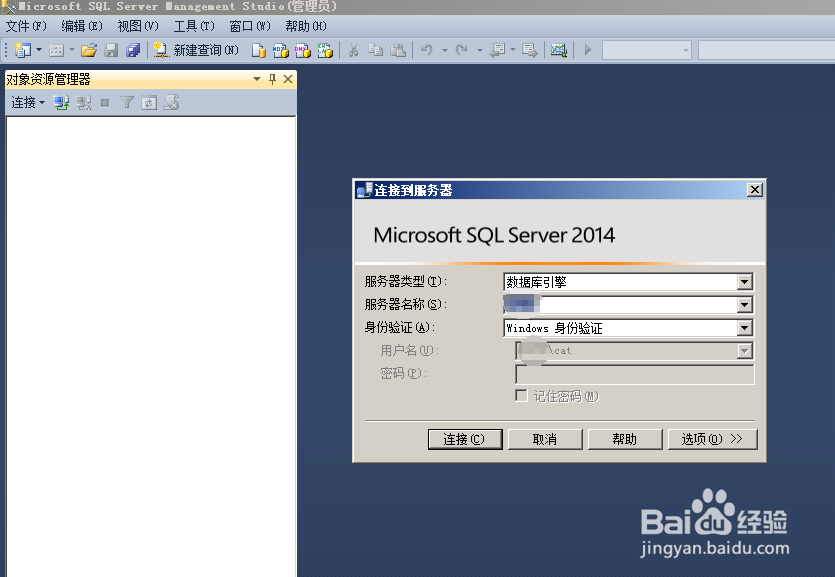Click the empty Object Explorer tree pane
835x577 pixels.
click(151, 346)
